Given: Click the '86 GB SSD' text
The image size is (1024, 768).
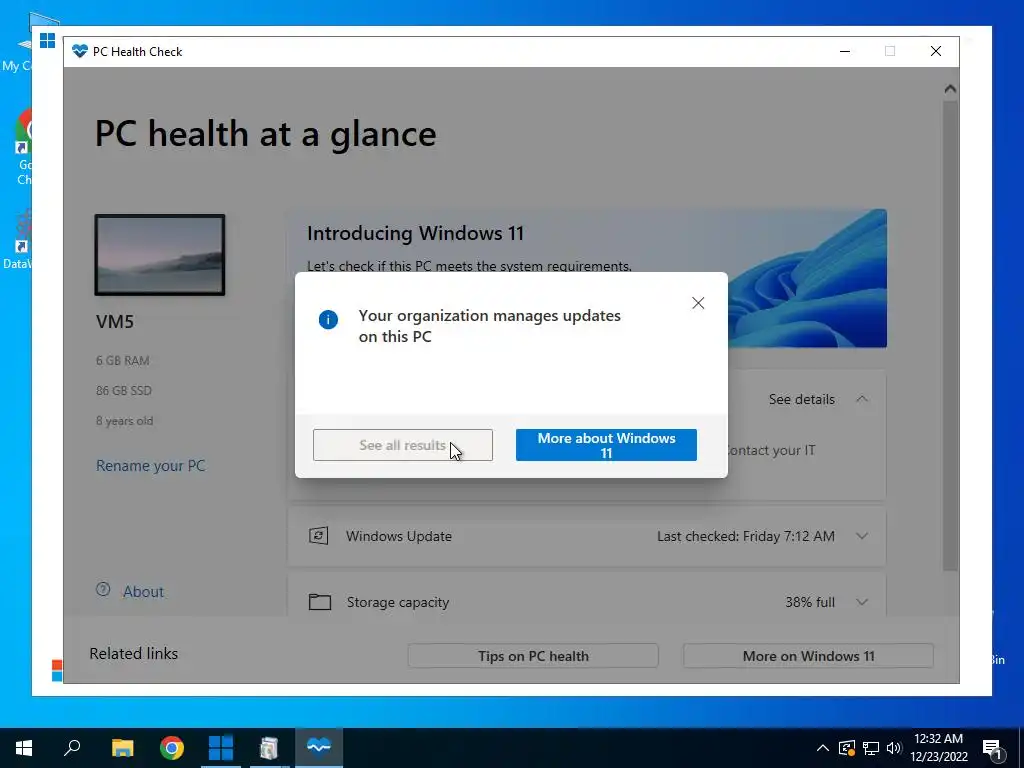Looking at the screenshot, I should coord(124,391).
